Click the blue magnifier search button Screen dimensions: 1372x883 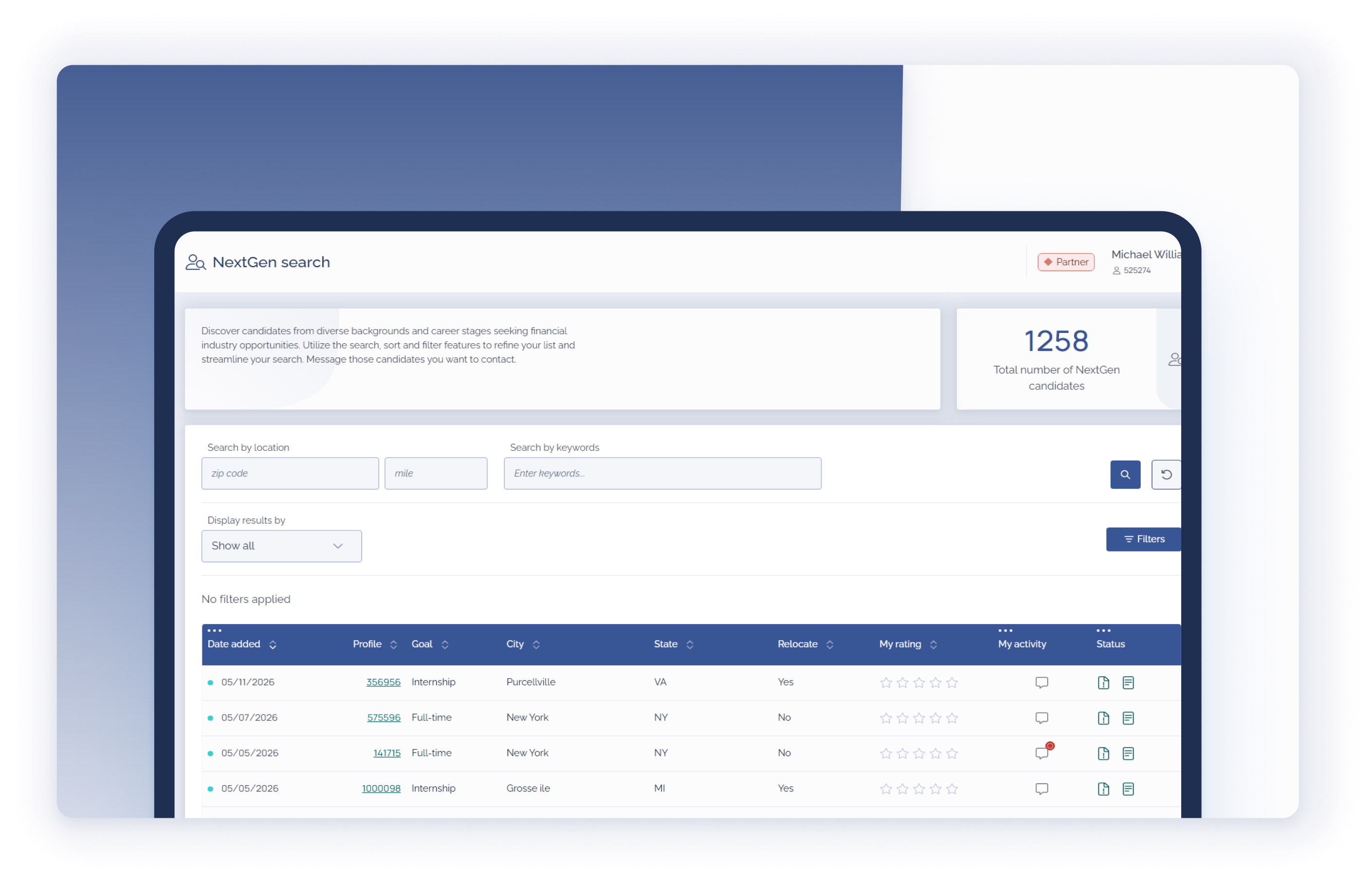point(1125,474)
